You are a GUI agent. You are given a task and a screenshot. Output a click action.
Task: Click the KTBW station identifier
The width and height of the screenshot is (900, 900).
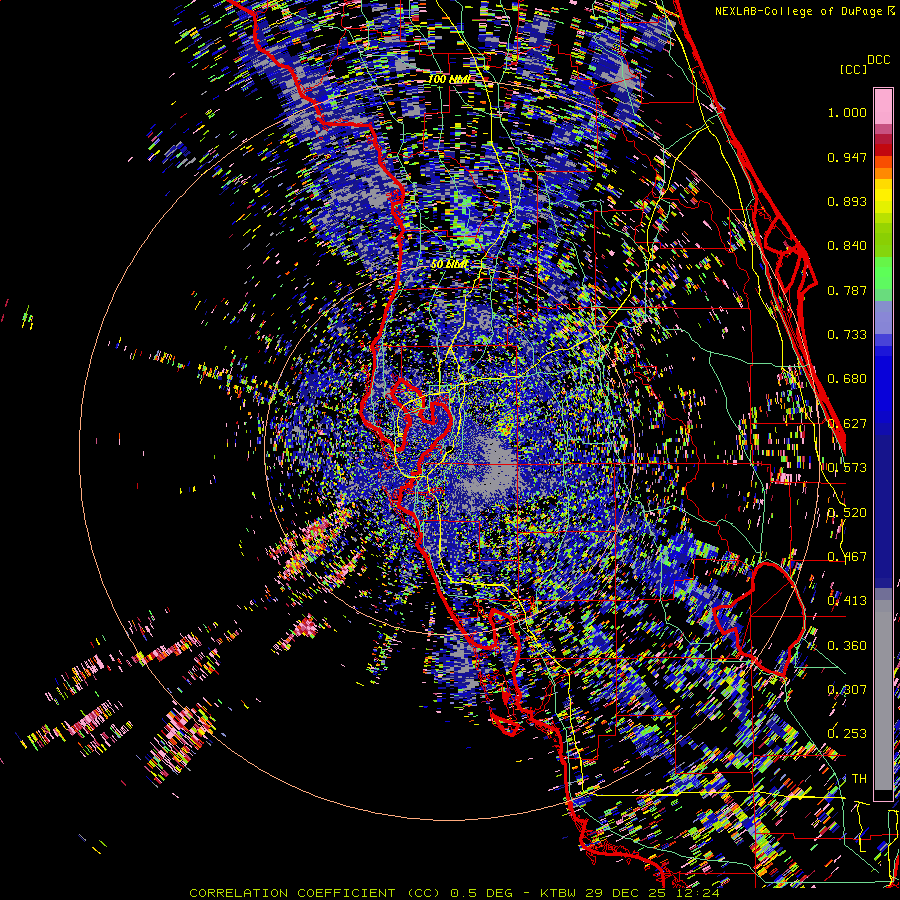coord(560,893)
